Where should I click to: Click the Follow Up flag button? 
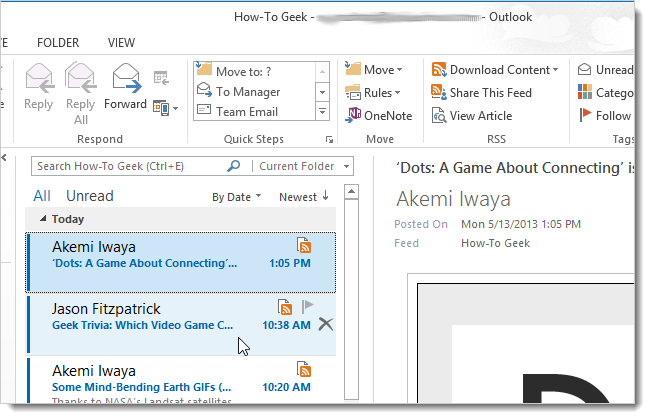(605, 116)
